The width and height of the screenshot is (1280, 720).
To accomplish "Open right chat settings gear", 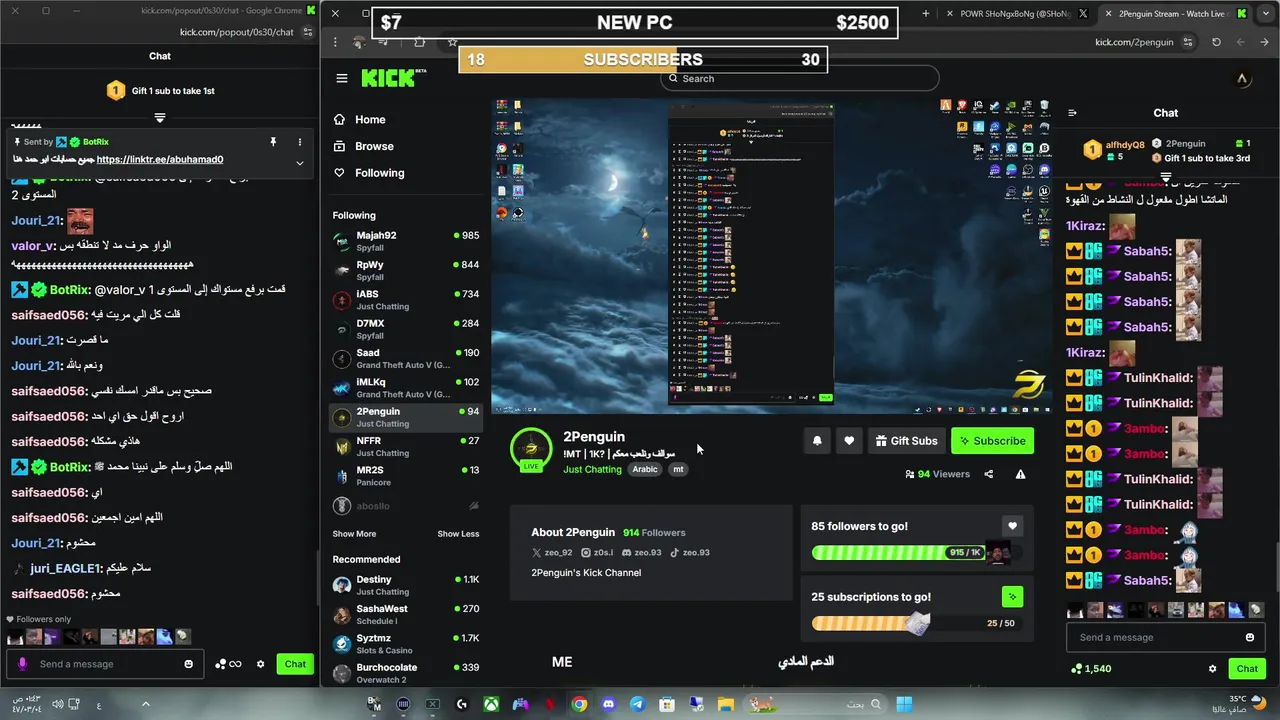I will [1213, 669].
